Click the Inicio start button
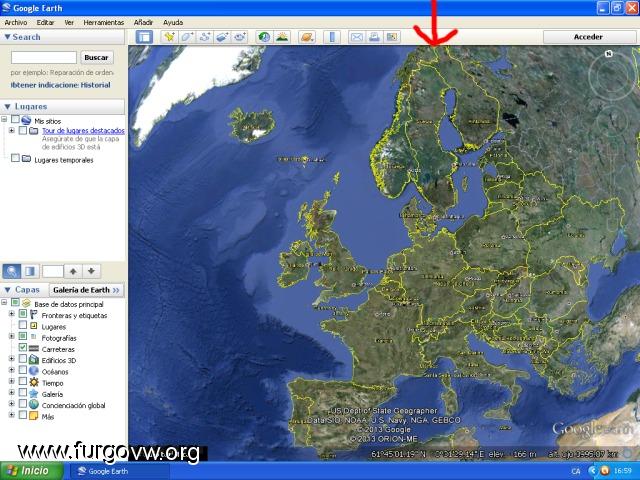The height and width of the screenshot is (480, 640). coord(31,471)
